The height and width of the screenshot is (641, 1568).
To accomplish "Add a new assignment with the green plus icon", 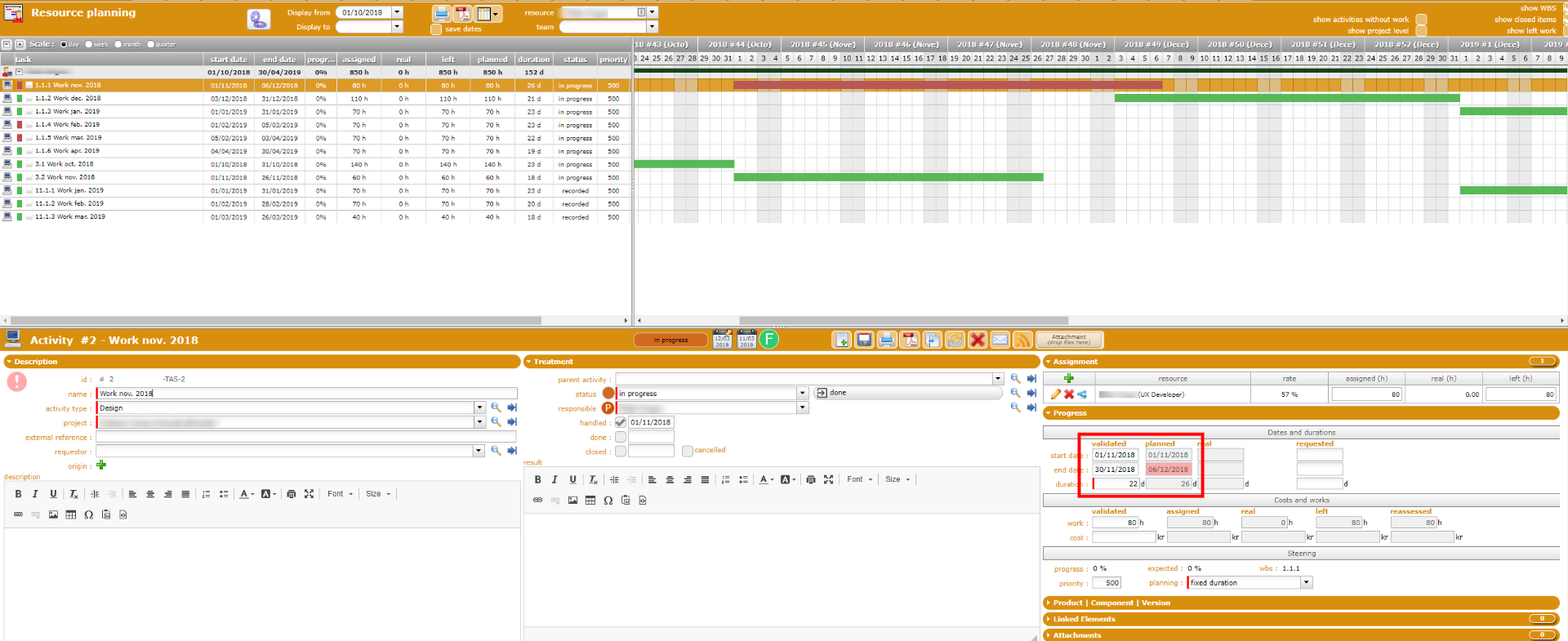I will pos(1068,378).
